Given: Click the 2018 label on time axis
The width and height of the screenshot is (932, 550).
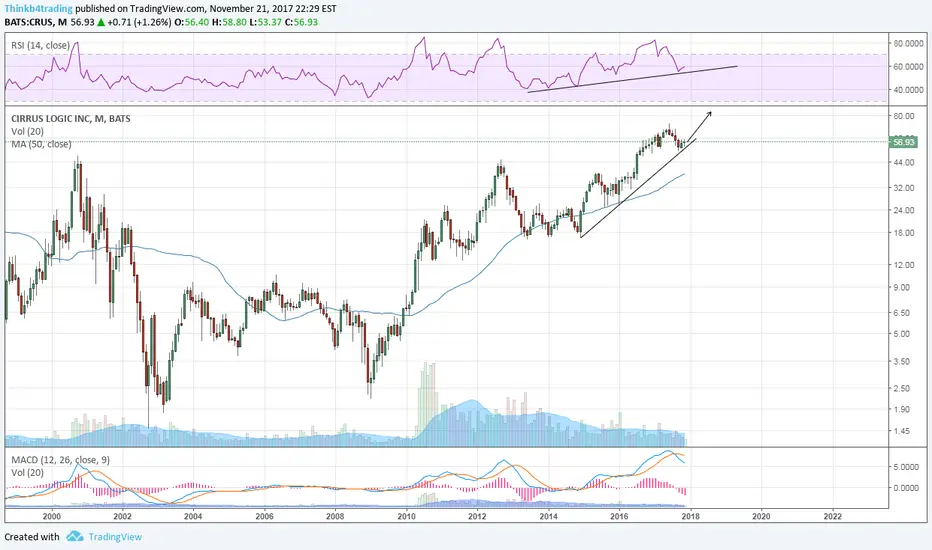Looking at the screenshot, I should 690,516.
